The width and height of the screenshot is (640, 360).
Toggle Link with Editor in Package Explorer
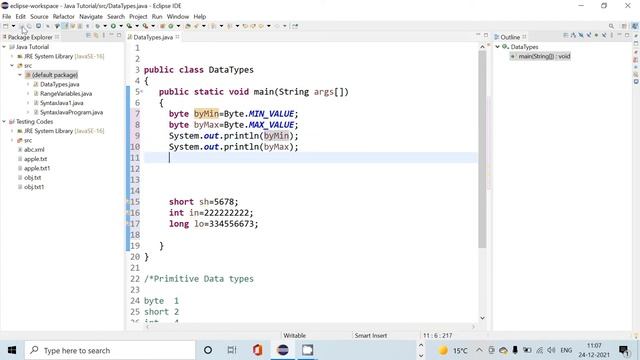[96, 36]
